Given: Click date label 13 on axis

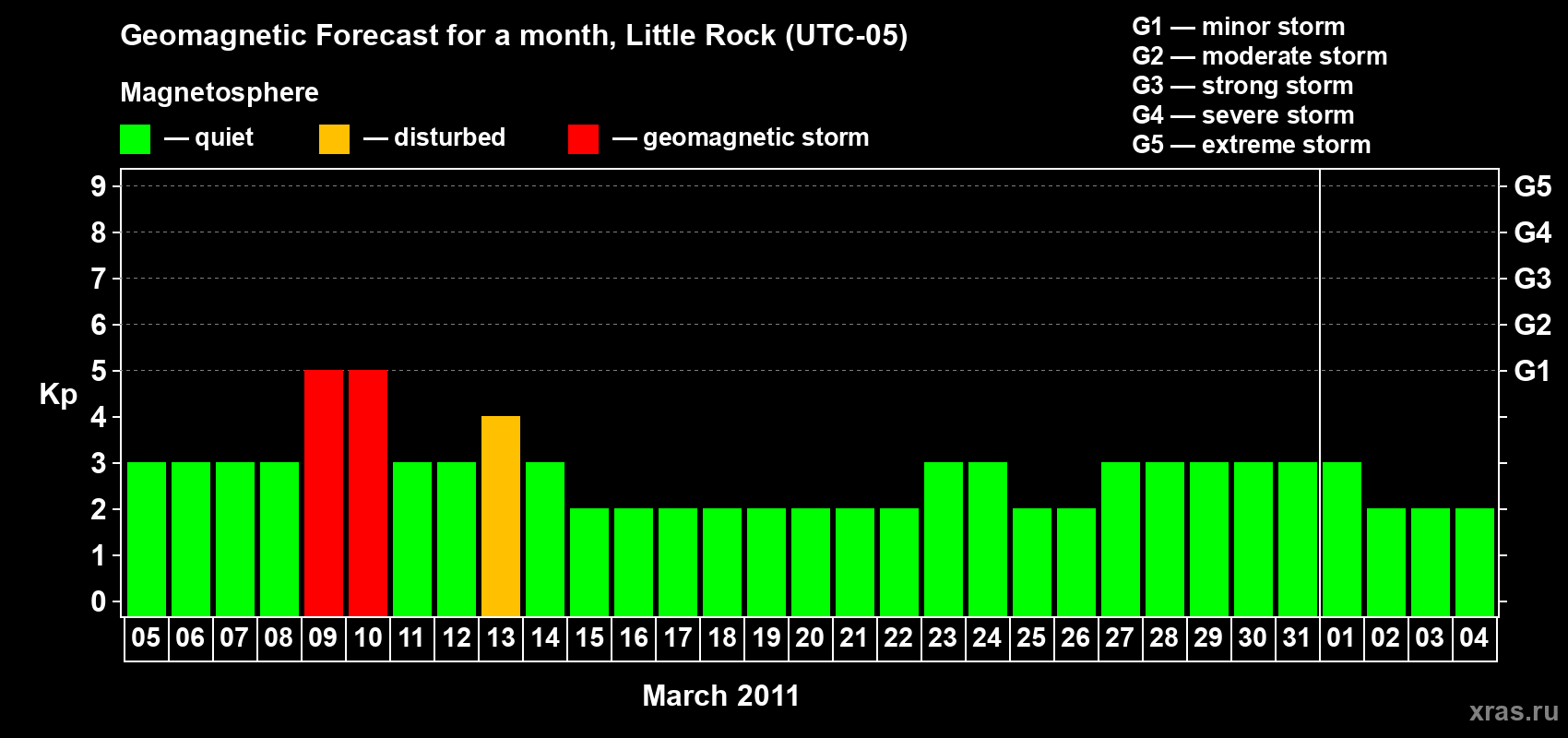Looking at the screenshot, I should [x=501, y=637].
